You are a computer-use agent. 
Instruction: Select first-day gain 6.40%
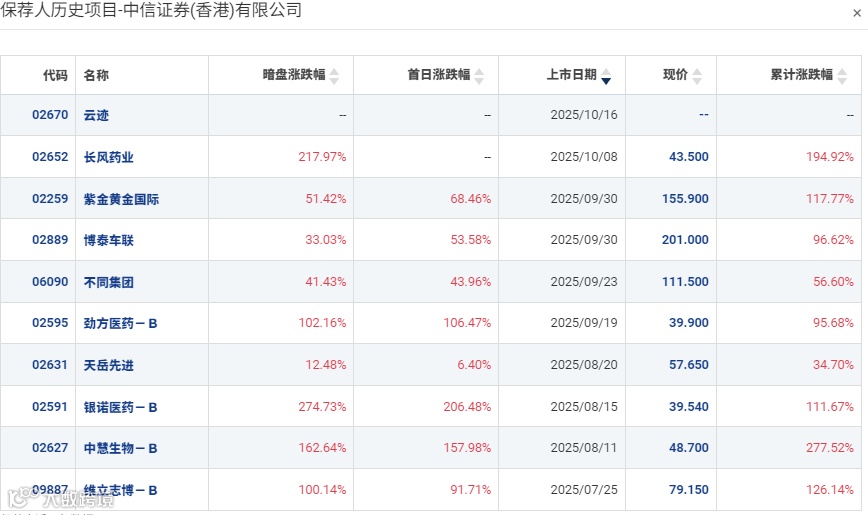tap(474, 364)
